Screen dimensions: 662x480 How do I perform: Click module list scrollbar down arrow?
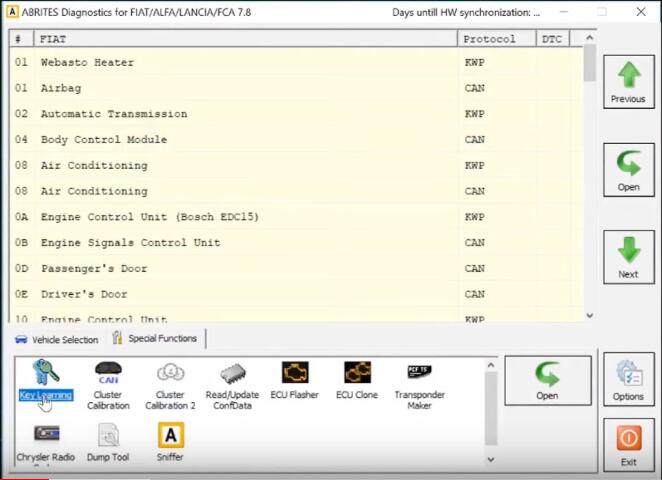pos(590,315)
